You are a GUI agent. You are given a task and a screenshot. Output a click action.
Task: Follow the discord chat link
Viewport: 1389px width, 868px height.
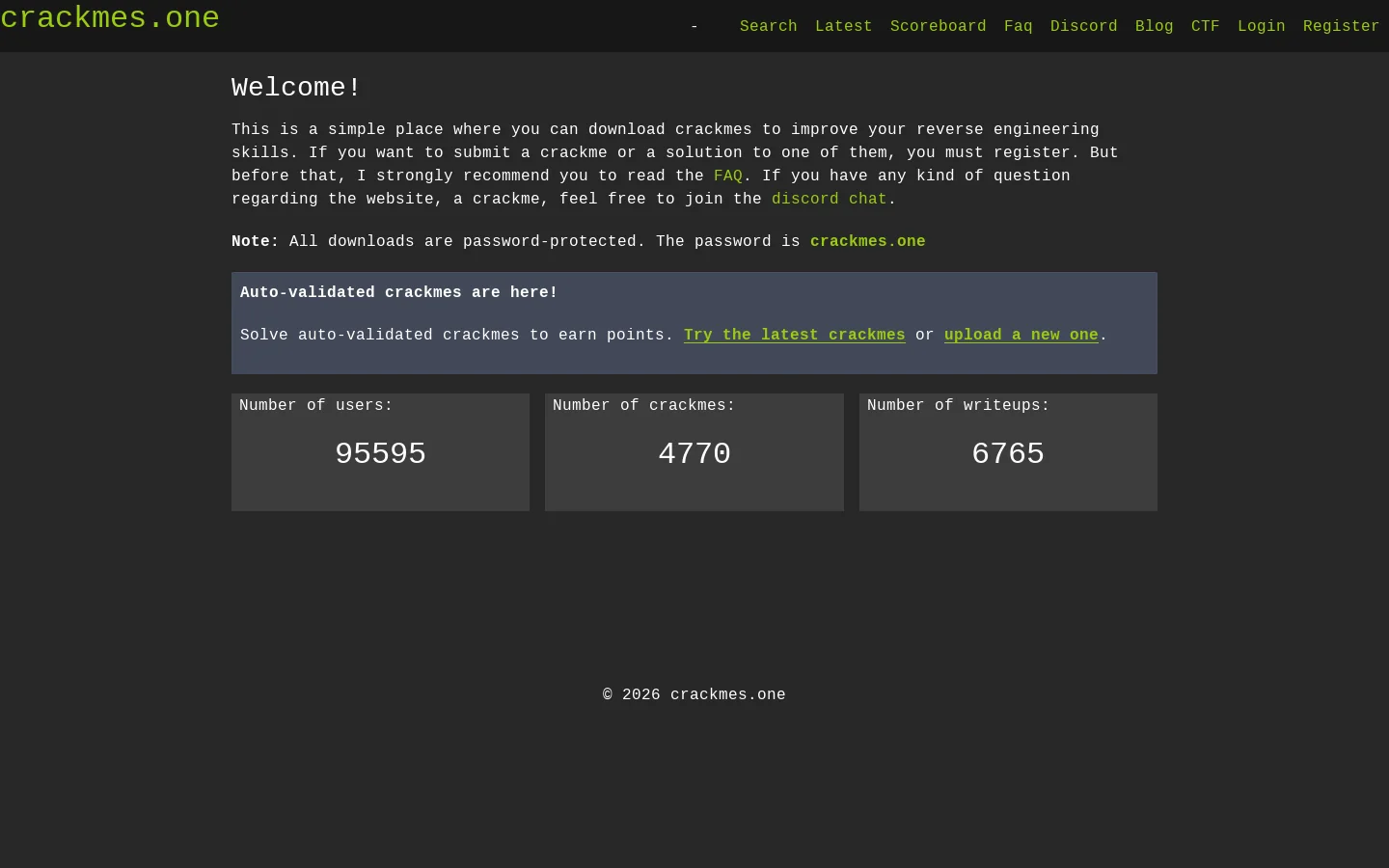[830, 199]
